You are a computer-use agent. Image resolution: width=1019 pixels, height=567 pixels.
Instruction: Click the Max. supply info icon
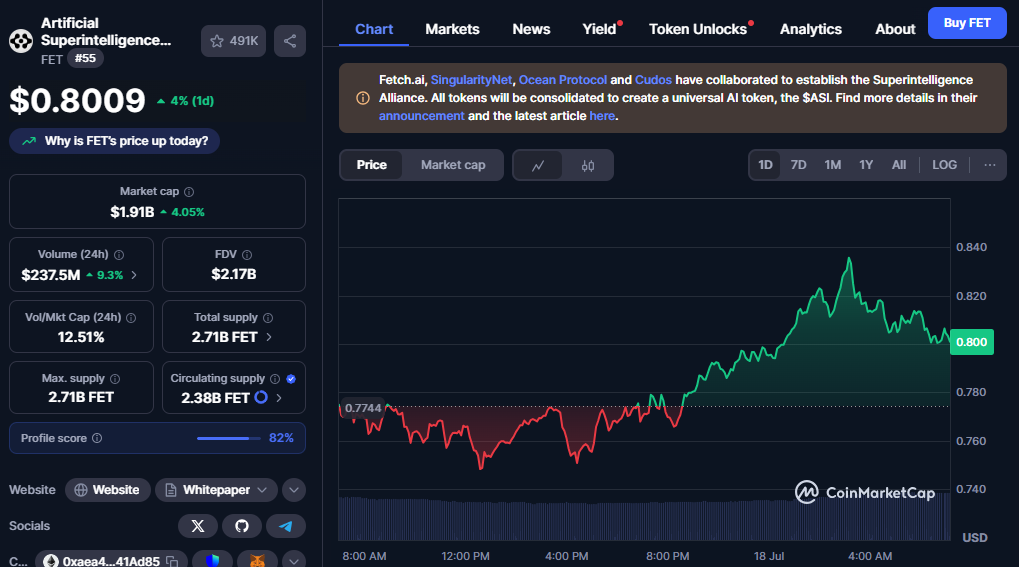pos(115,379)
